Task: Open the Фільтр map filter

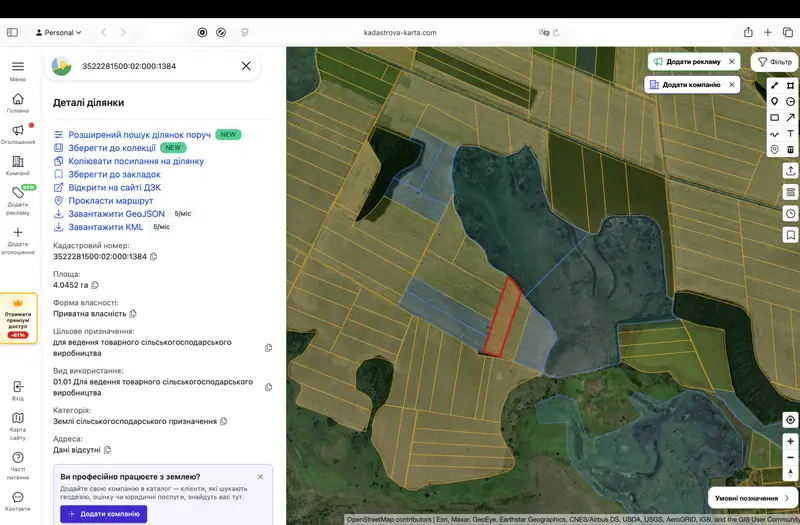Action: (x=775, y=62)
